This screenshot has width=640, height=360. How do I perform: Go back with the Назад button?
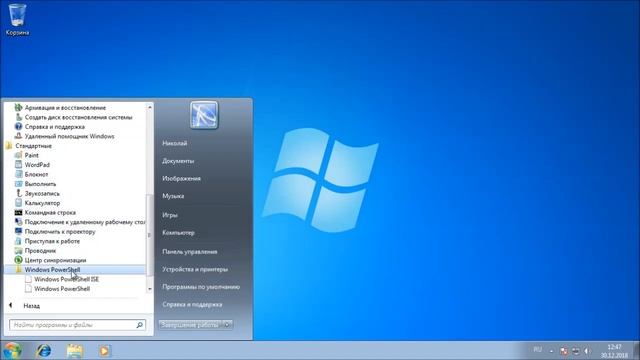[24, 305]
